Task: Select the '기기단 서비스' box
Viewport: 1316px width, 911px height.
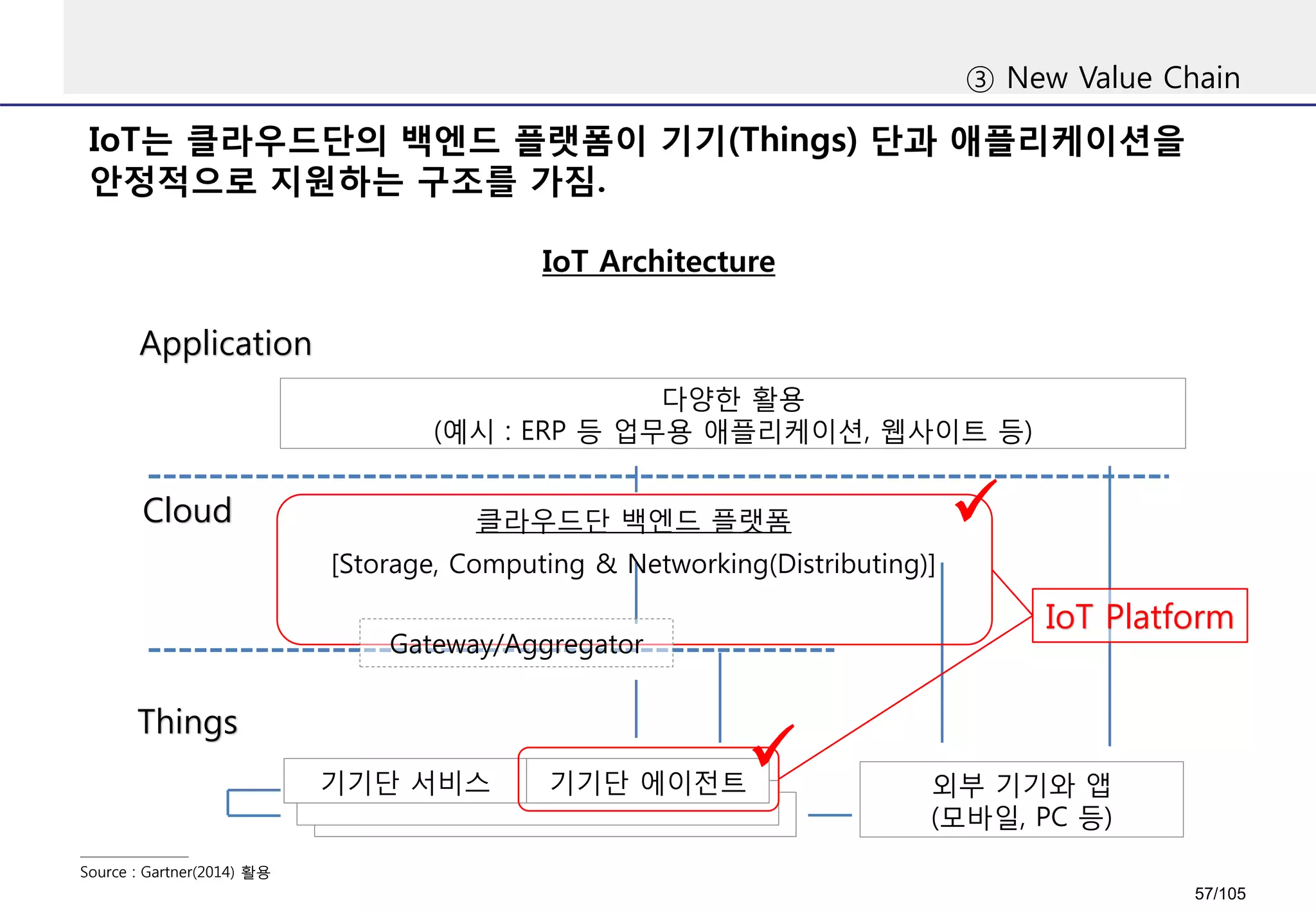Action: 405,781
